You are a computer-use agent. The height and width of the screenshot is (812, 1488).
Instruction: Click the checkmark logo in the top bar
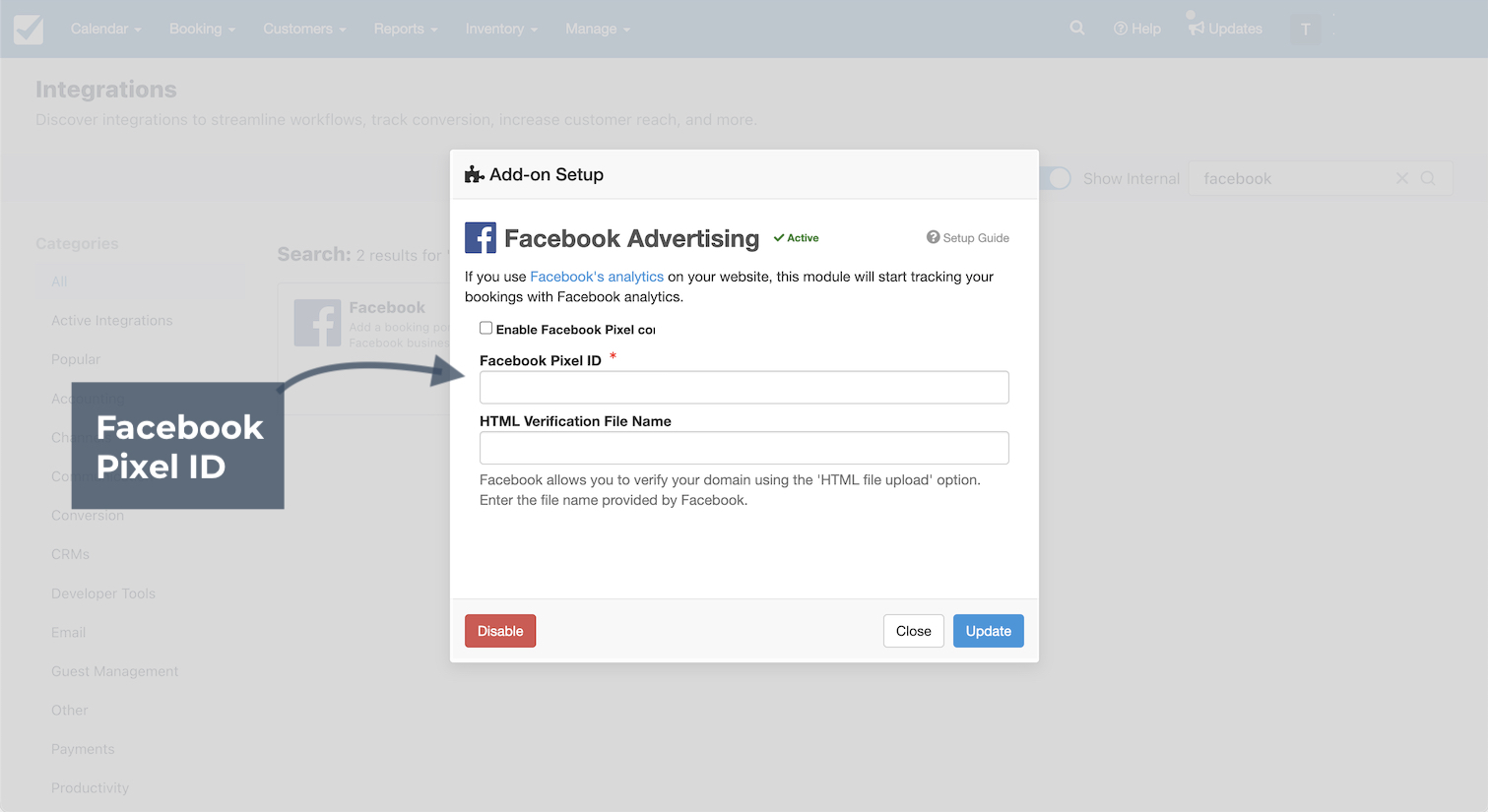[29, 29]
